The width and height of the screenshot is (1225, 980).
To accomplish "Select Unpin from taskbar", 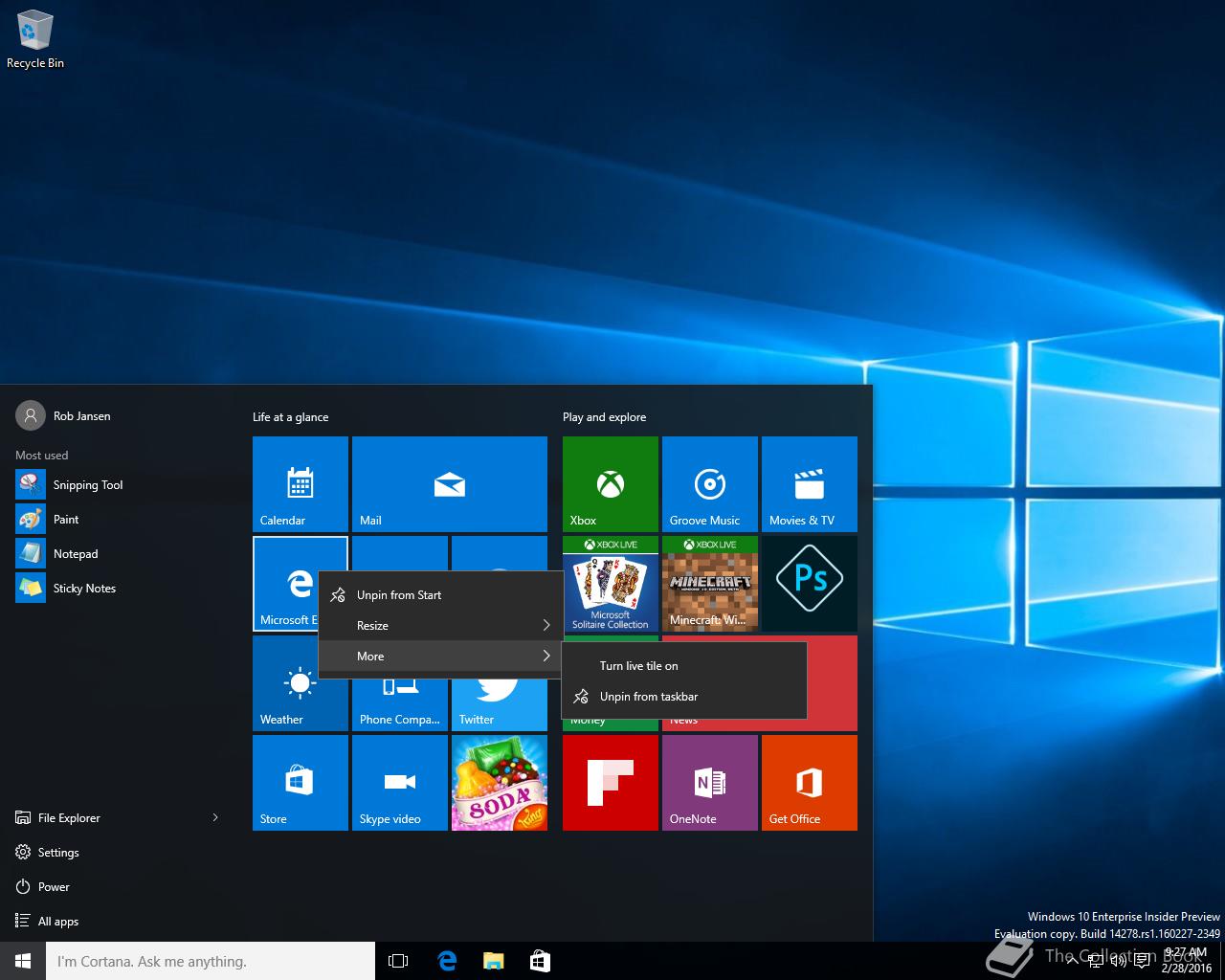I will click(648, 697).
